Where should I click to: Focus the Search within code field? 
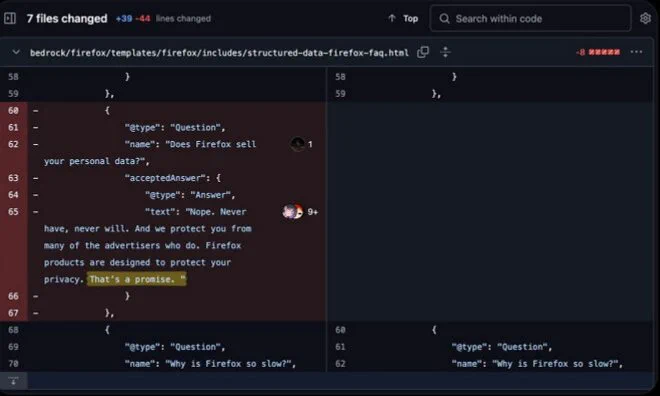[530, 18]
